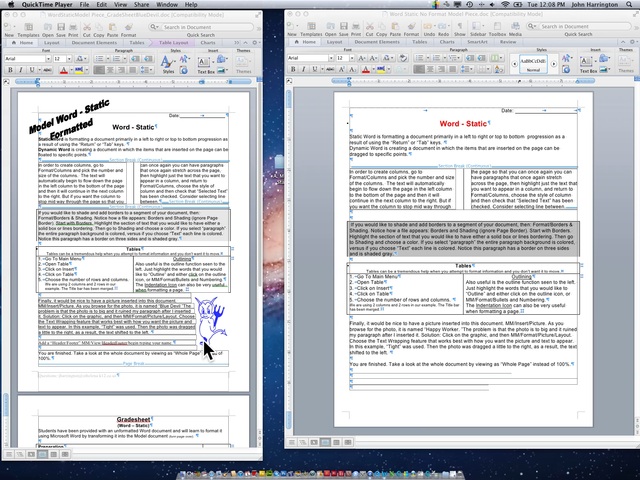Viewport: 640px width, 480px height.
Task: Open font size dropdown in right Word window
Action: [x=352, y=58]
